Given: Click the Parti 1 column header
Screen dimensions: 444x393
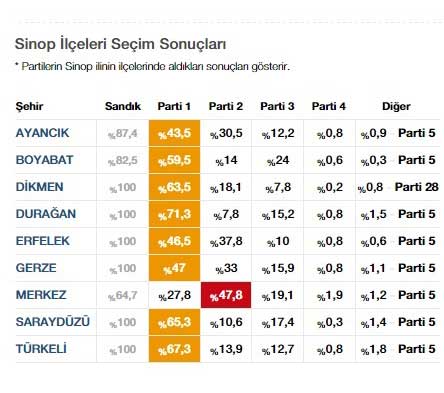Looking at the screenshot, I should pos(174,106).
